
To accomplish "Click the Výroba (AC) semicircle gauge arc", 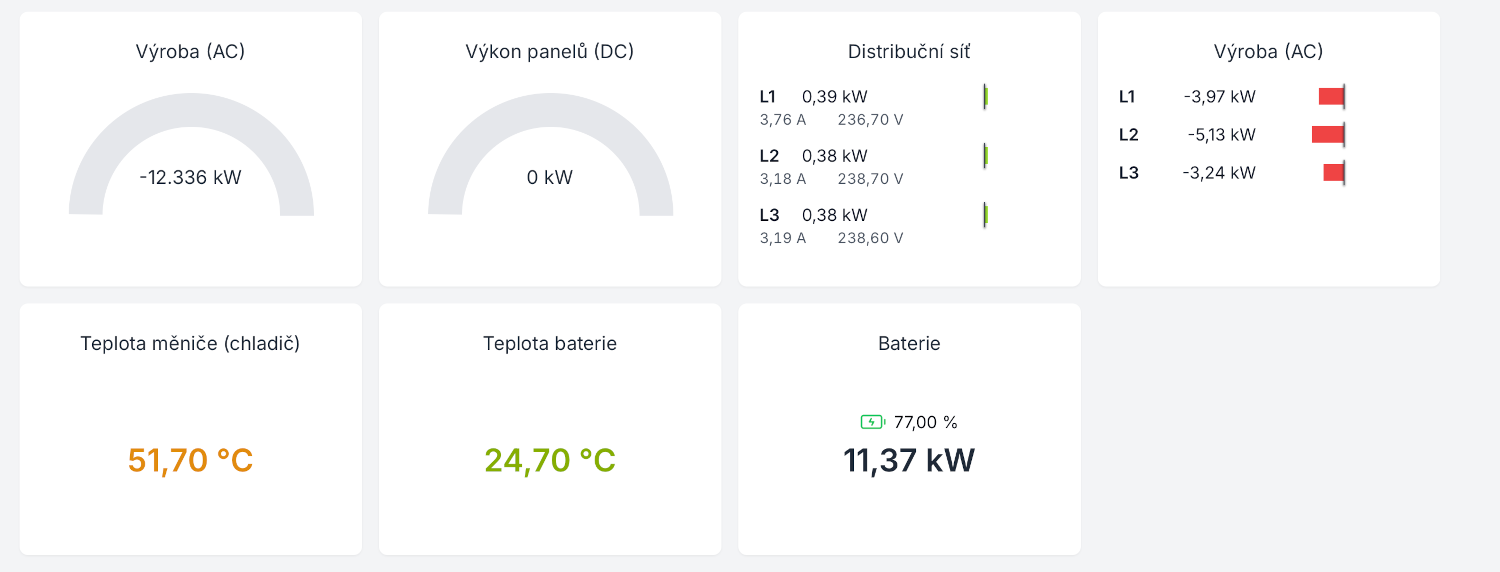I will [x=190, y=112].
